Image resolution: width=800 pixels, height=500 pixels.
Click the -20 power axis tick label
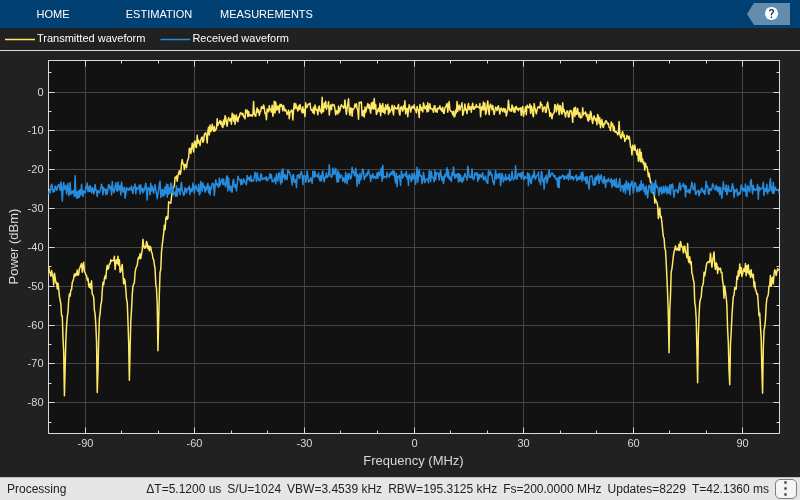(x=36, y=169)
